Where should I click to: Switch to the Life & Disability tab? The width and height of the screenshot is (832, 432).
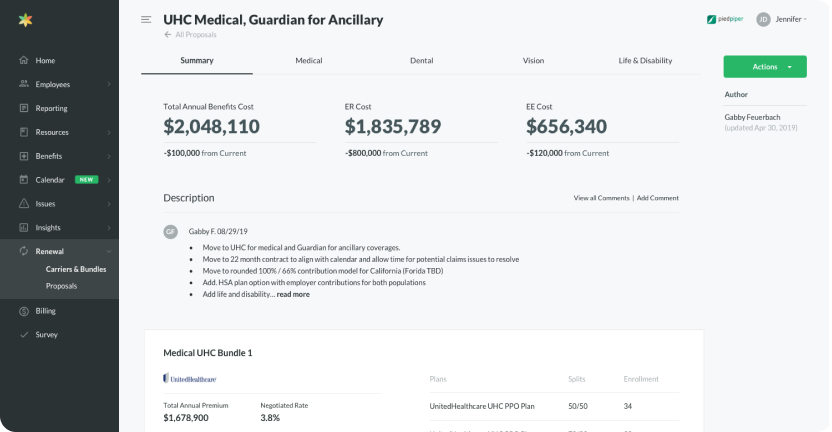tap(645, 61)
